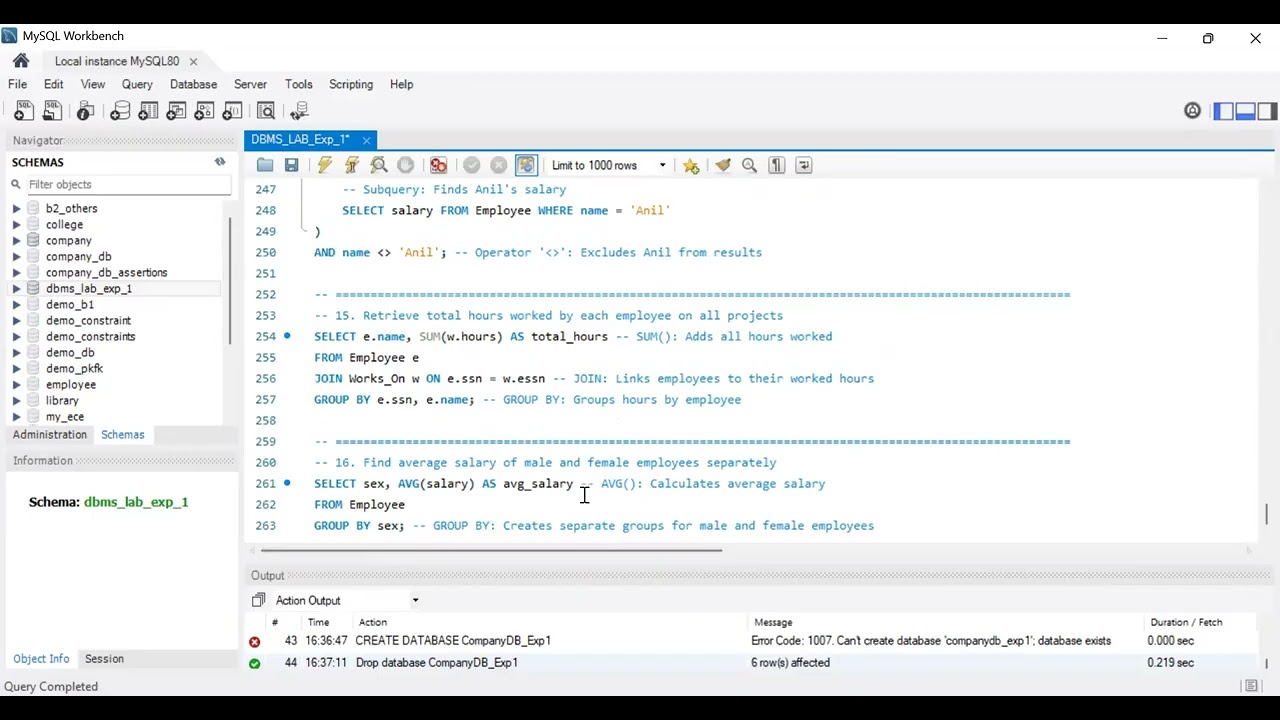Select the my_ece schema

pyautogui.click(x=65, y=416)
